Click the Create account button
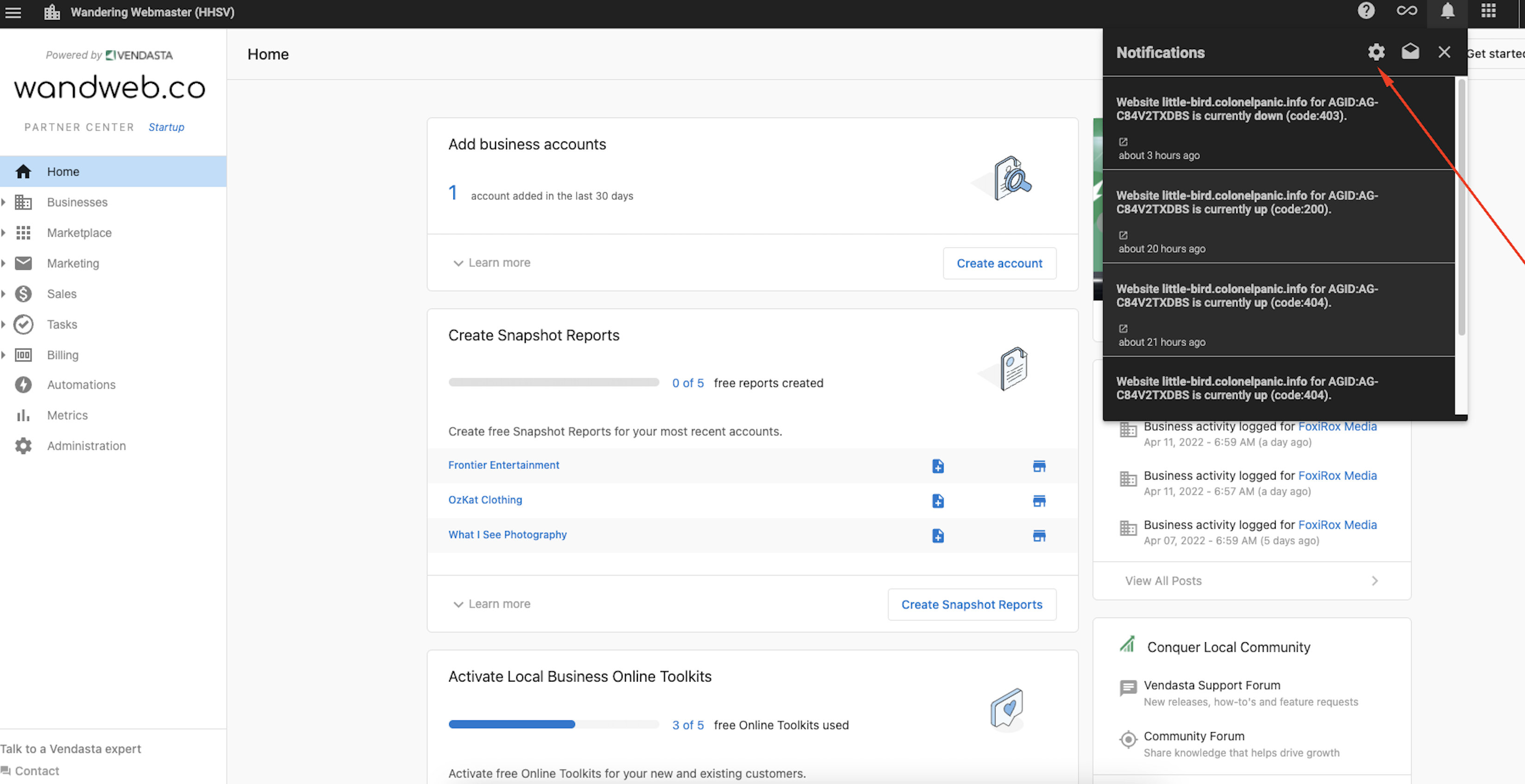The image size is (1525, 784). point(999,263)
